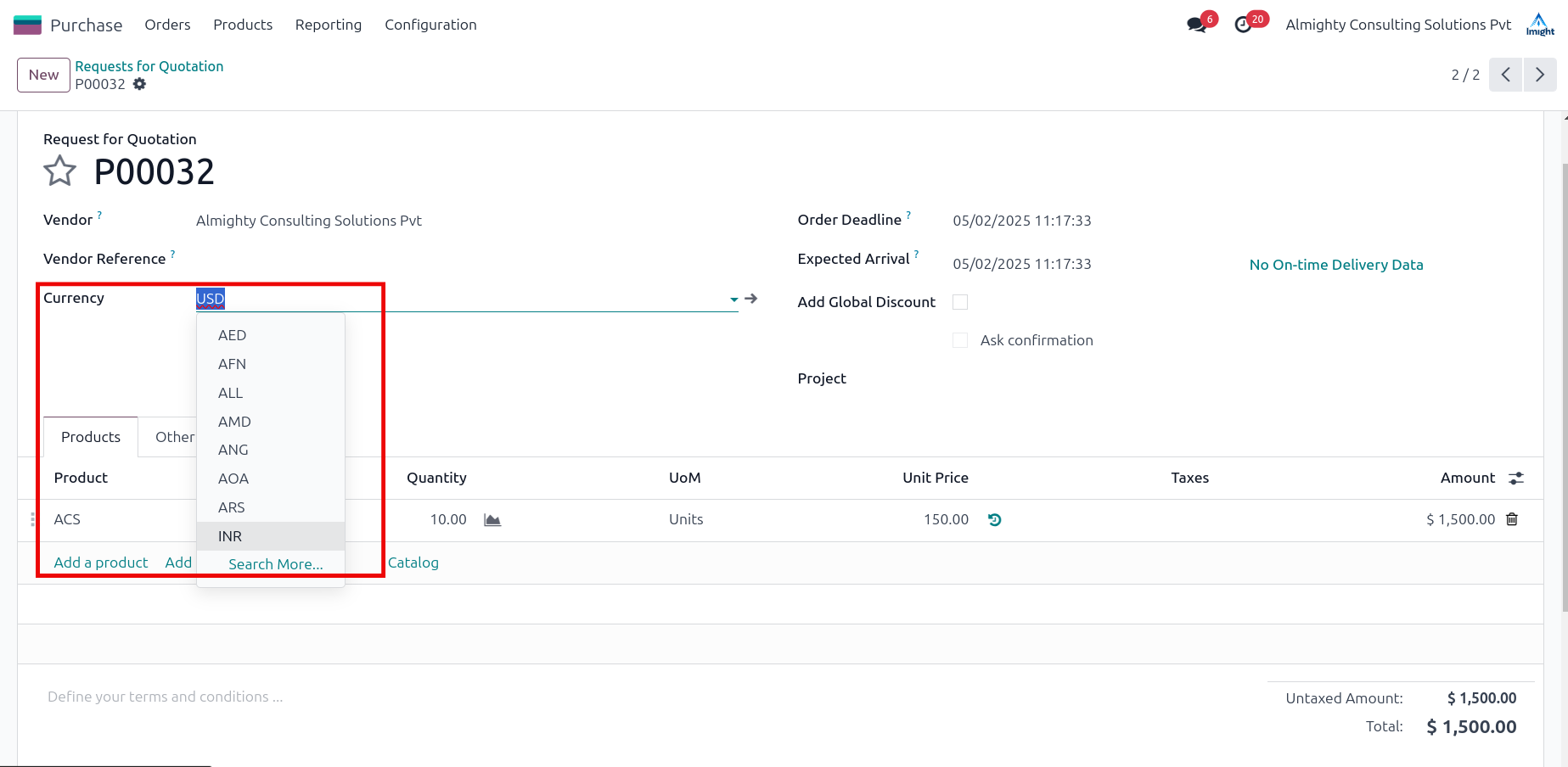Click Search More... in currency list
1568x767 pixels.
[275, 564]
